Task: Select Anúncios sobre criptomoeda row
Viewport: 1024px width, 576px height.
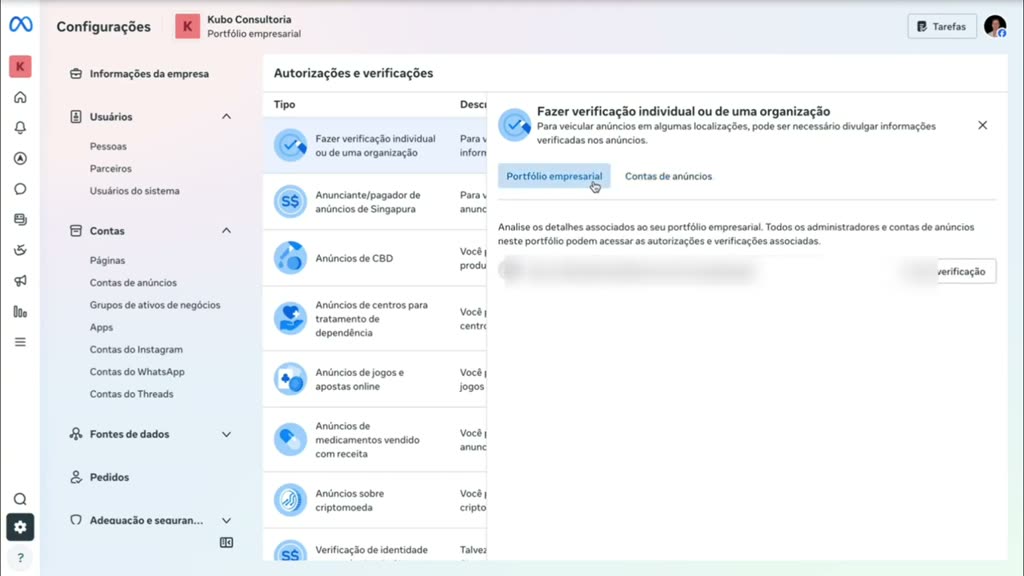Action: point(375,500)
